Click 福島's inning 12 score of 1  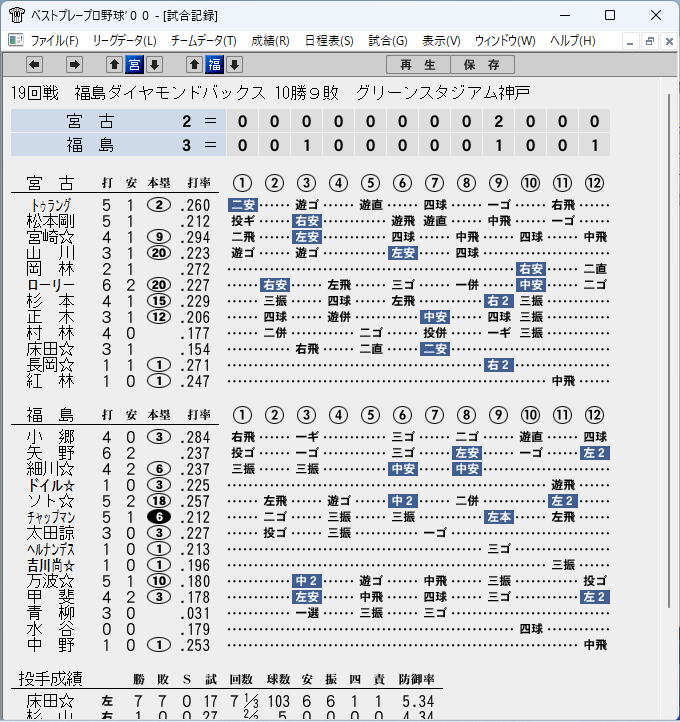click(x=595, y=146)
